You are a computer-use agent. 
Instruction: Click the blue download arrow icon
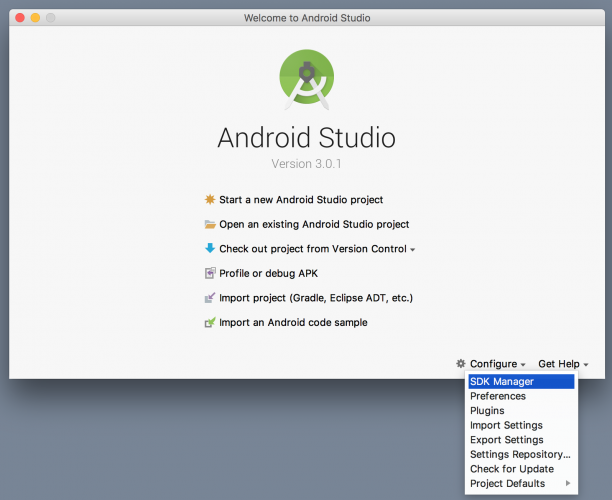click(x=210, y=249)
